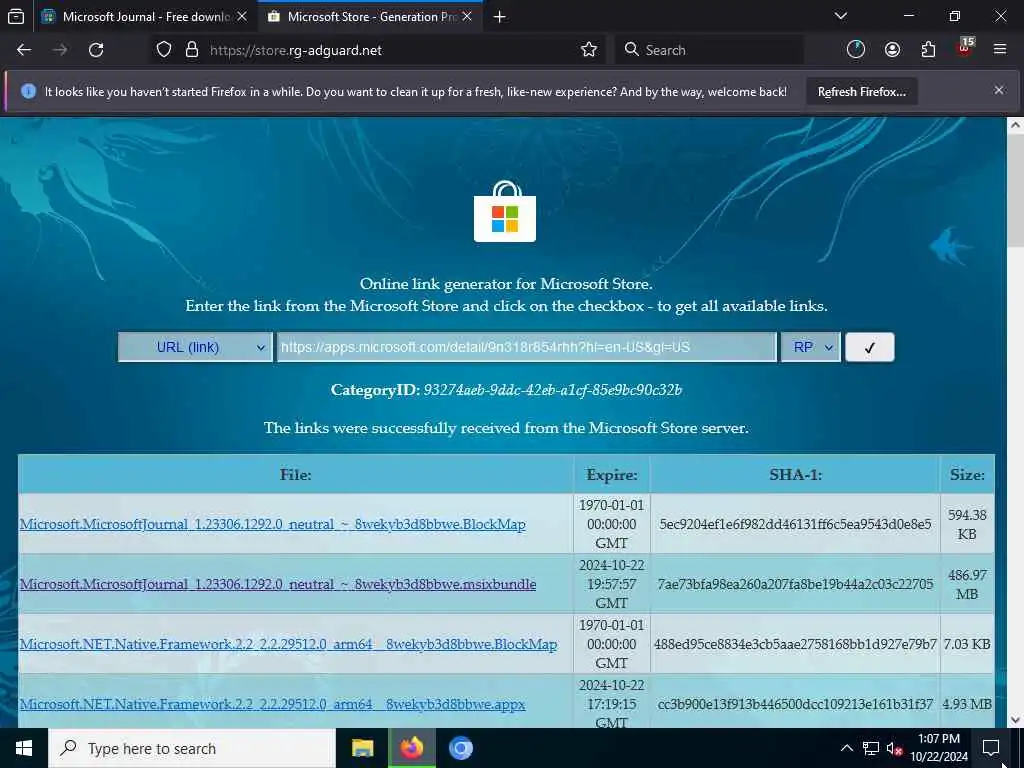Click the SHA-1 column header

[x=795, y=475]
